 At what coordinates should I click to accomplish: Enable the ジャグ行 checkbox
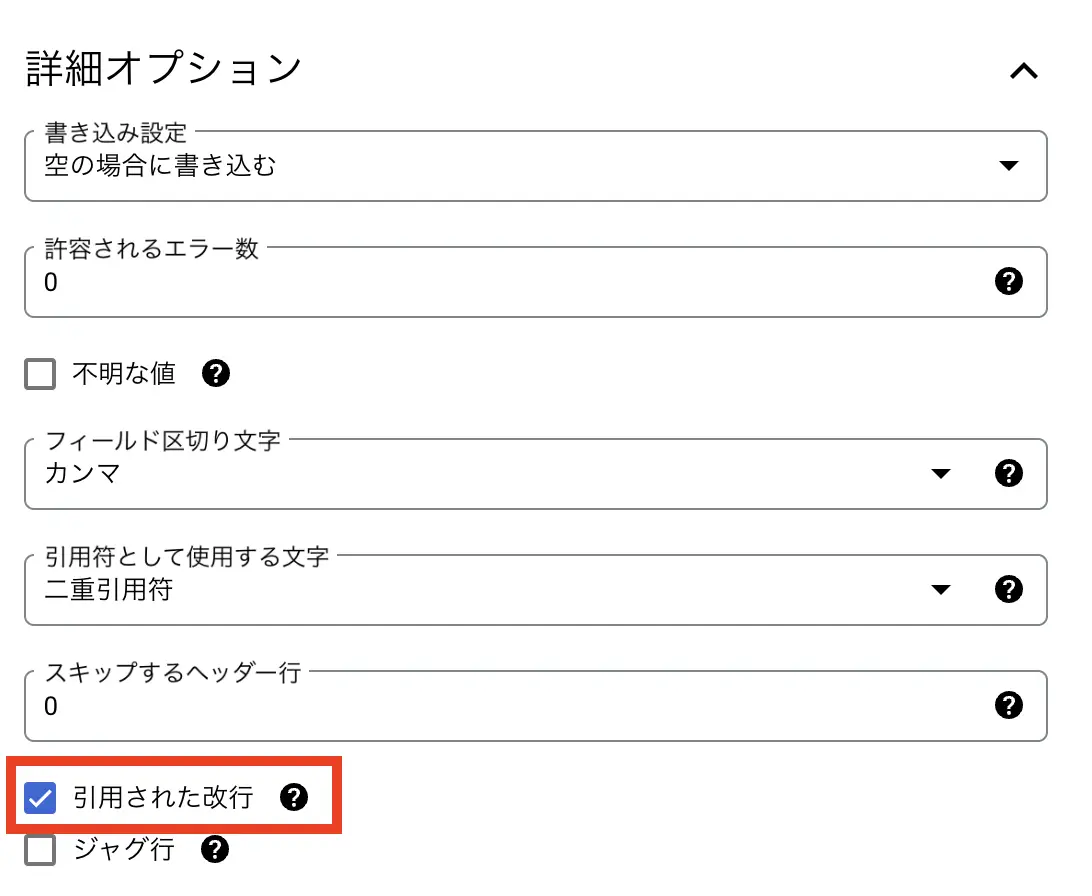pyautogui.click(x=40, y=850)
